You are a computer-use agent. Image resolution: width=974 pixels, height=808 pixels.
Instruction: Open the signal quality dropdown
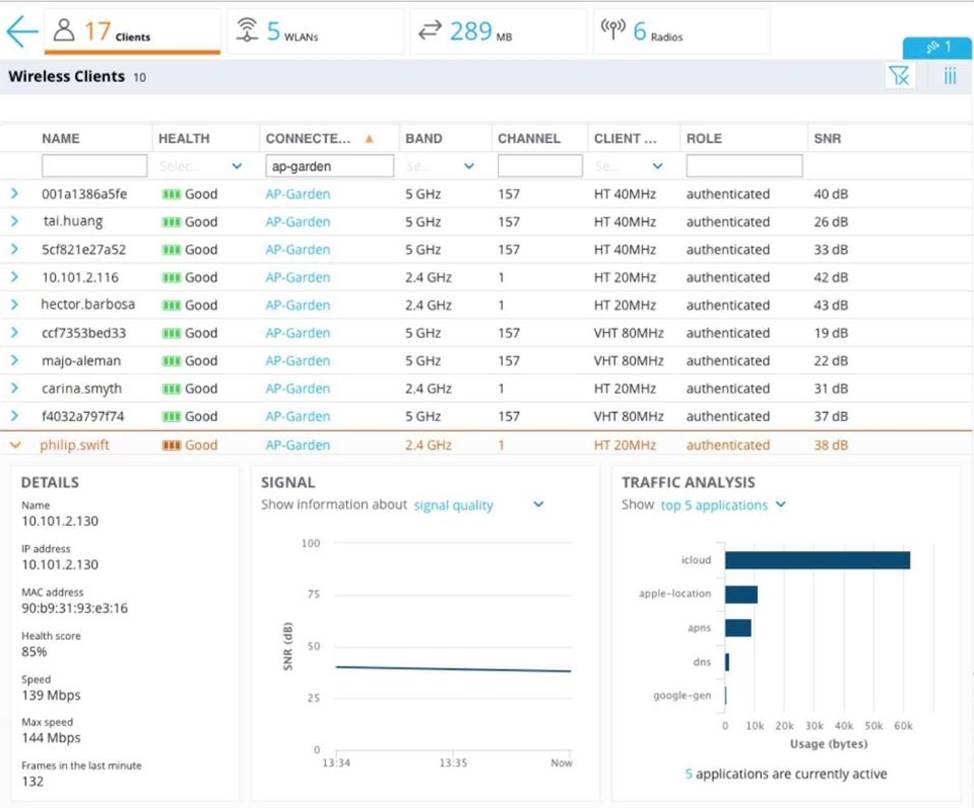538,505
